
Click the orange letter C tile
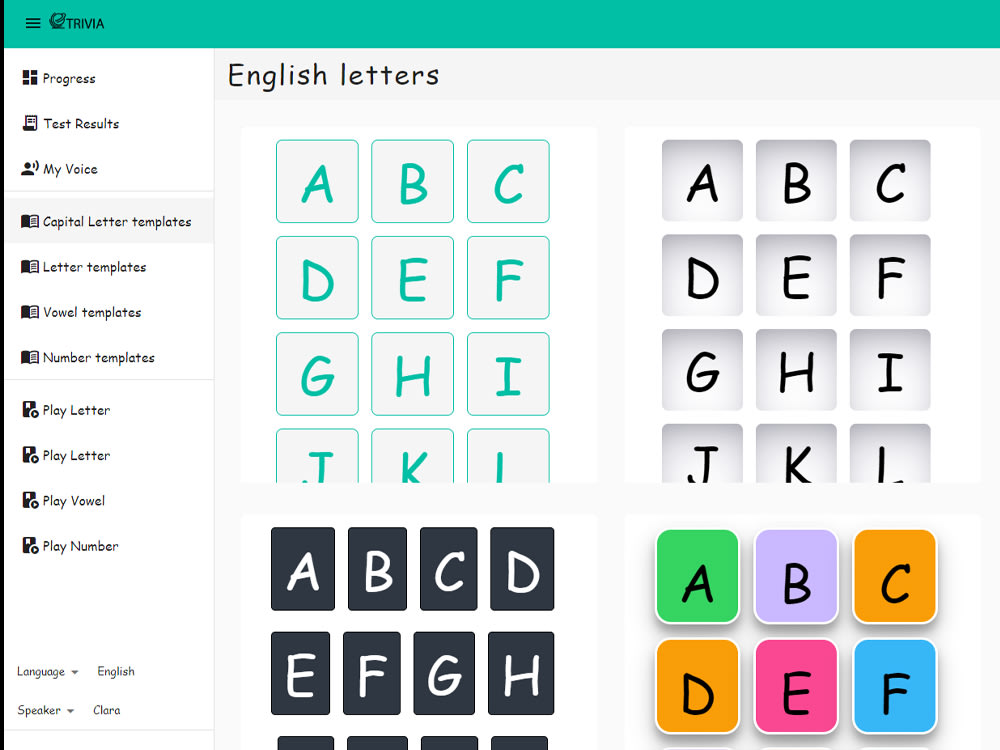click(x=895, y=576)
